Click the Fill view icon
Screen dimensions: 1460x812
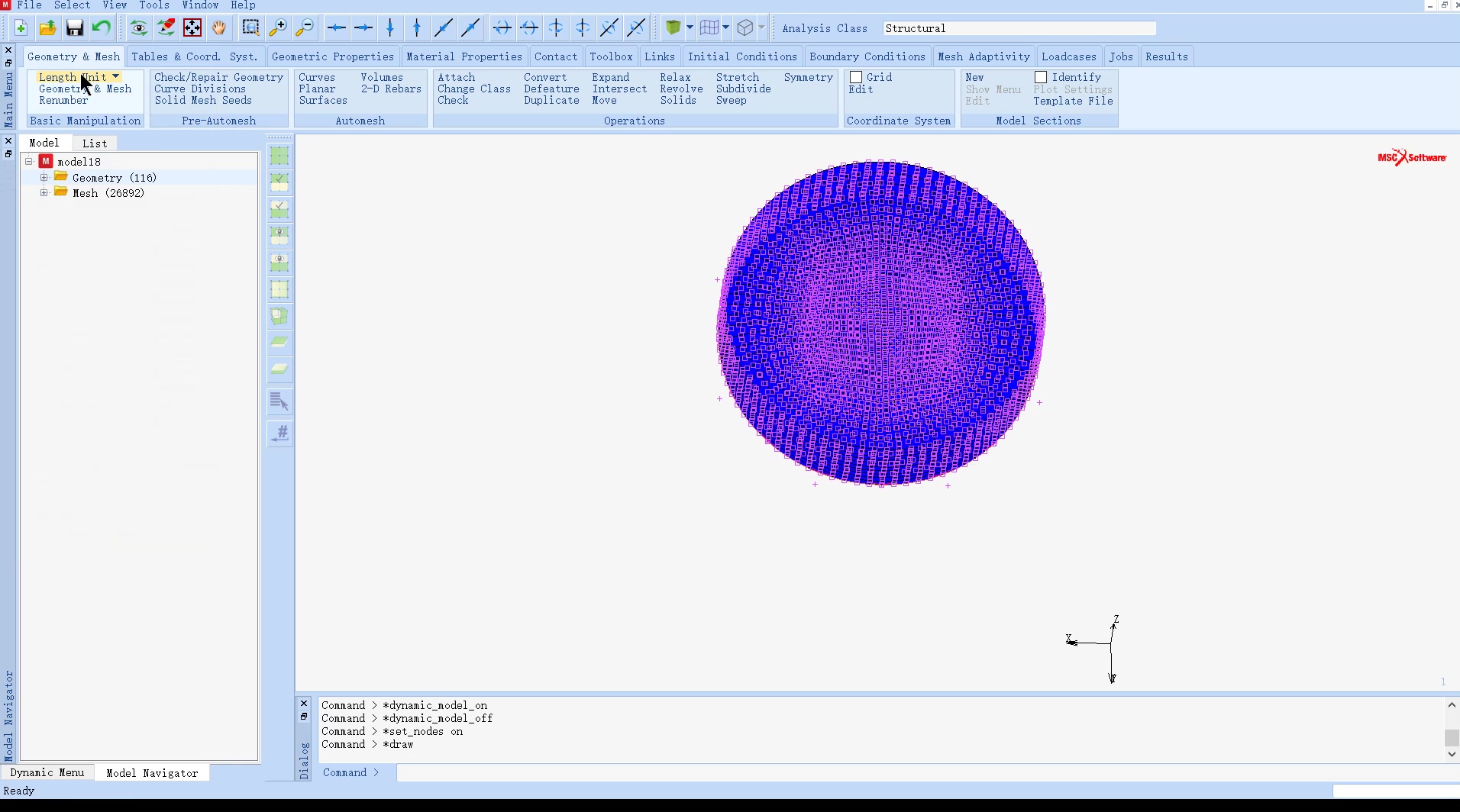pyautogui.click(x=192, y=28)
